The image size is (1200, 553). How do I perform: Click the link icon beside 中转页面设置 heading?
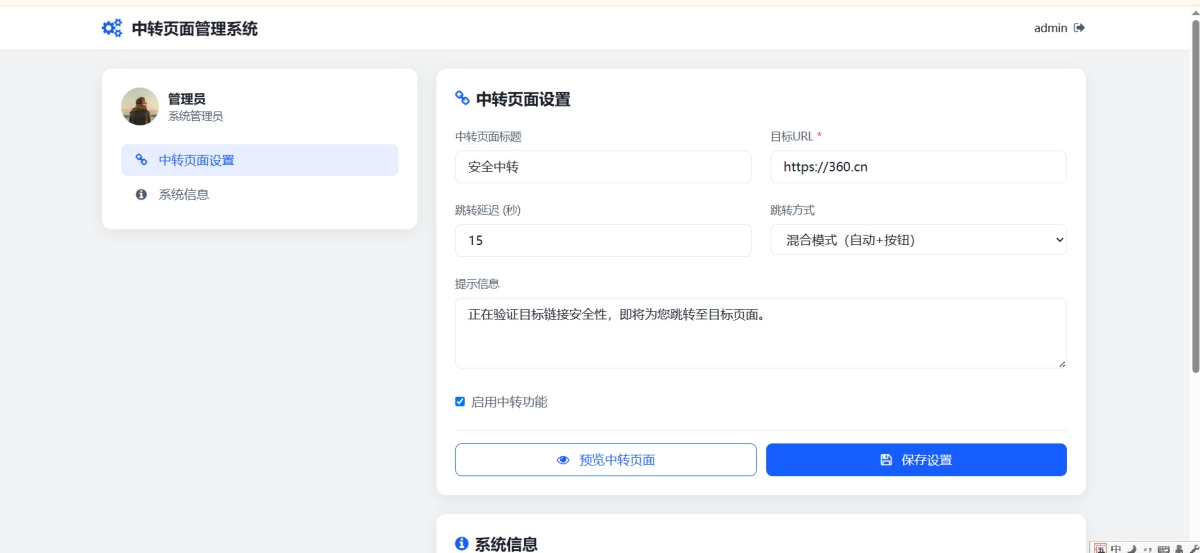[x=462, y=98]
